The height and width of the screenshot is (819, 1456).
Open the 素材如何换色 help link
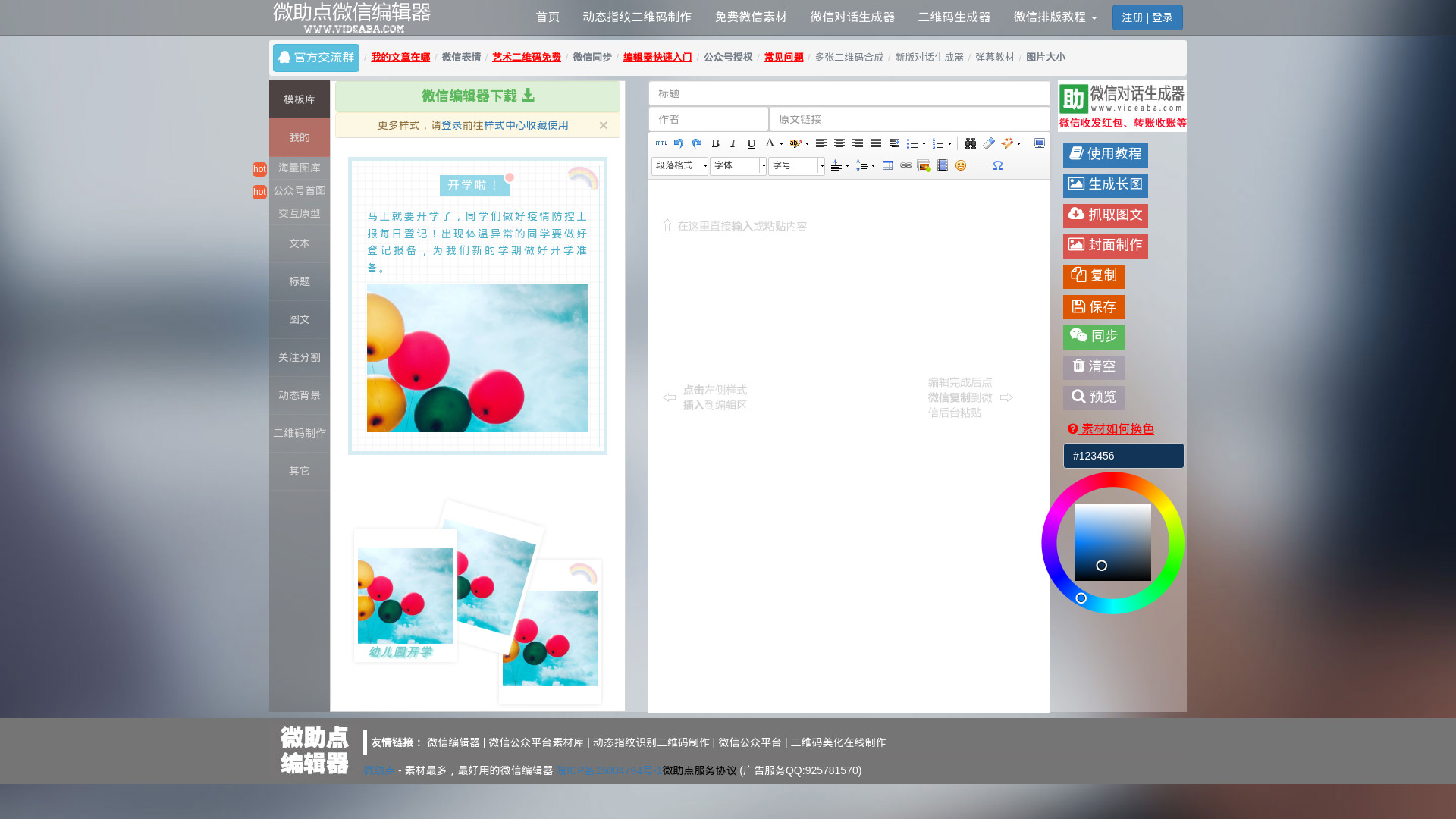(1111, 429)
